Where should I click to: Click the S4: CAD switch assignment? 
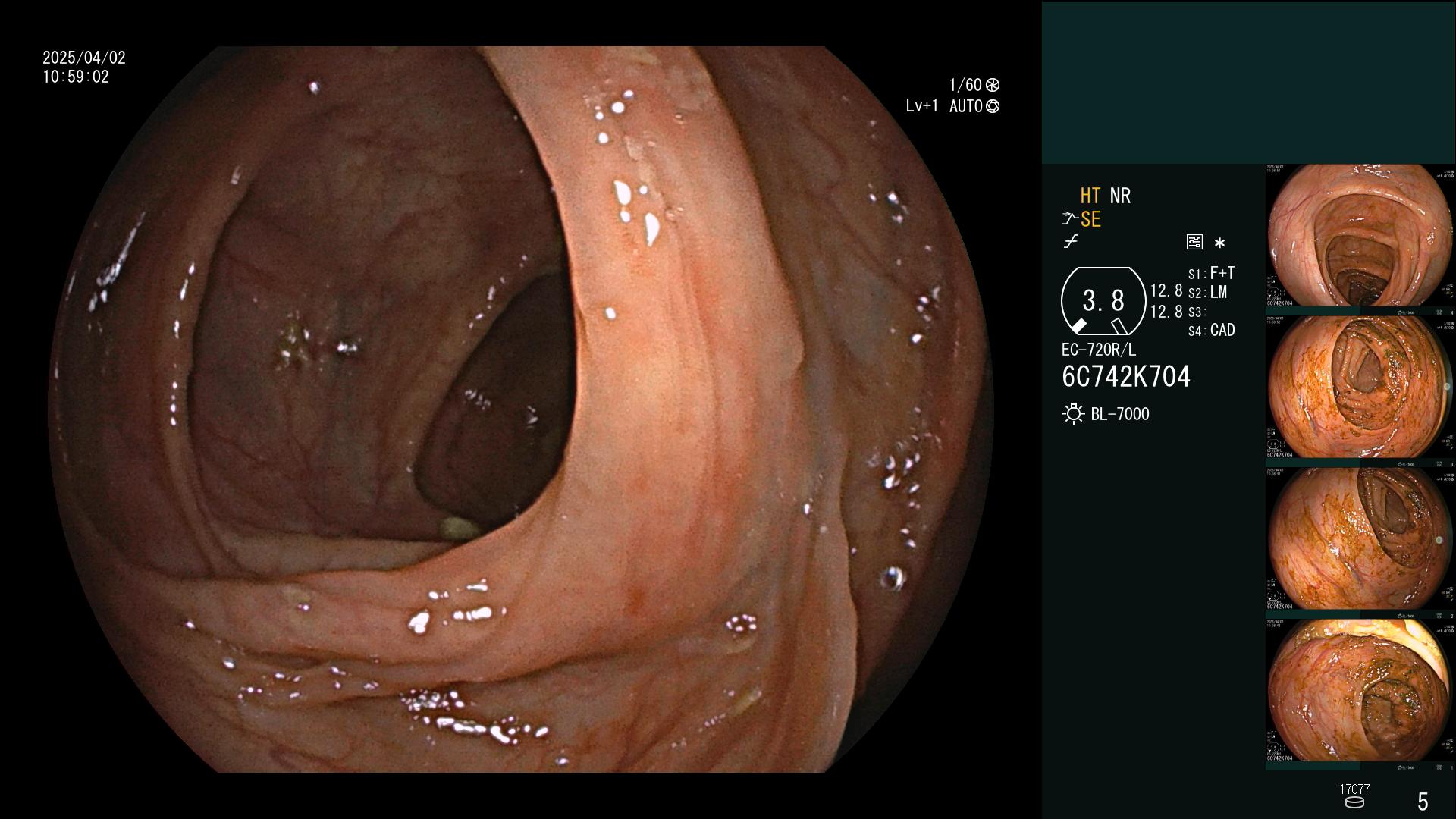click(x=1211, y=331)
